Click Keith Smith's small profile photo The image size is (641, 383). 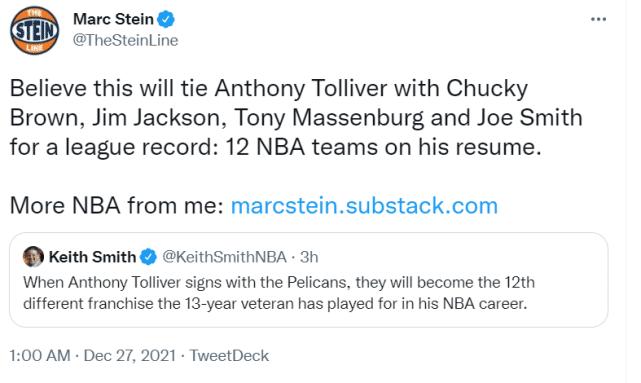tap(33, 257)
